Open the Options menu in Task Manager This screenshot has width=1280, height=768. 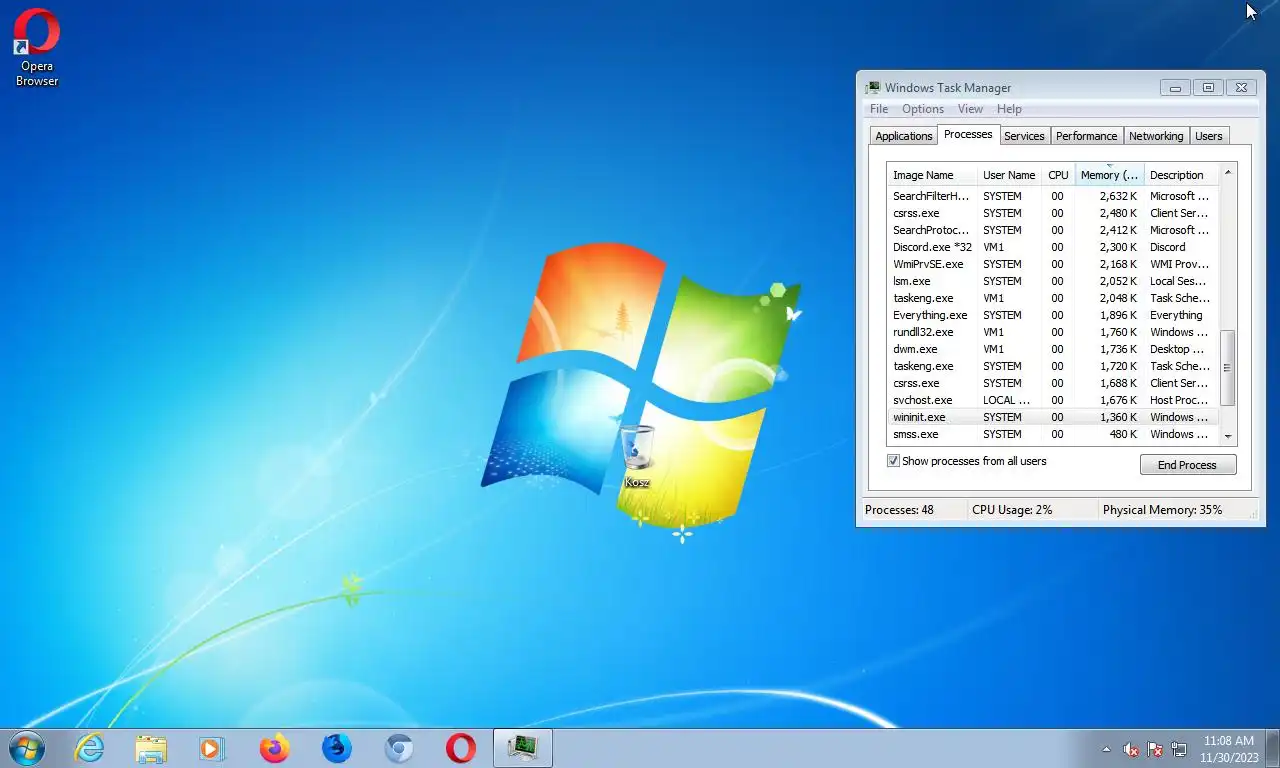923,109
